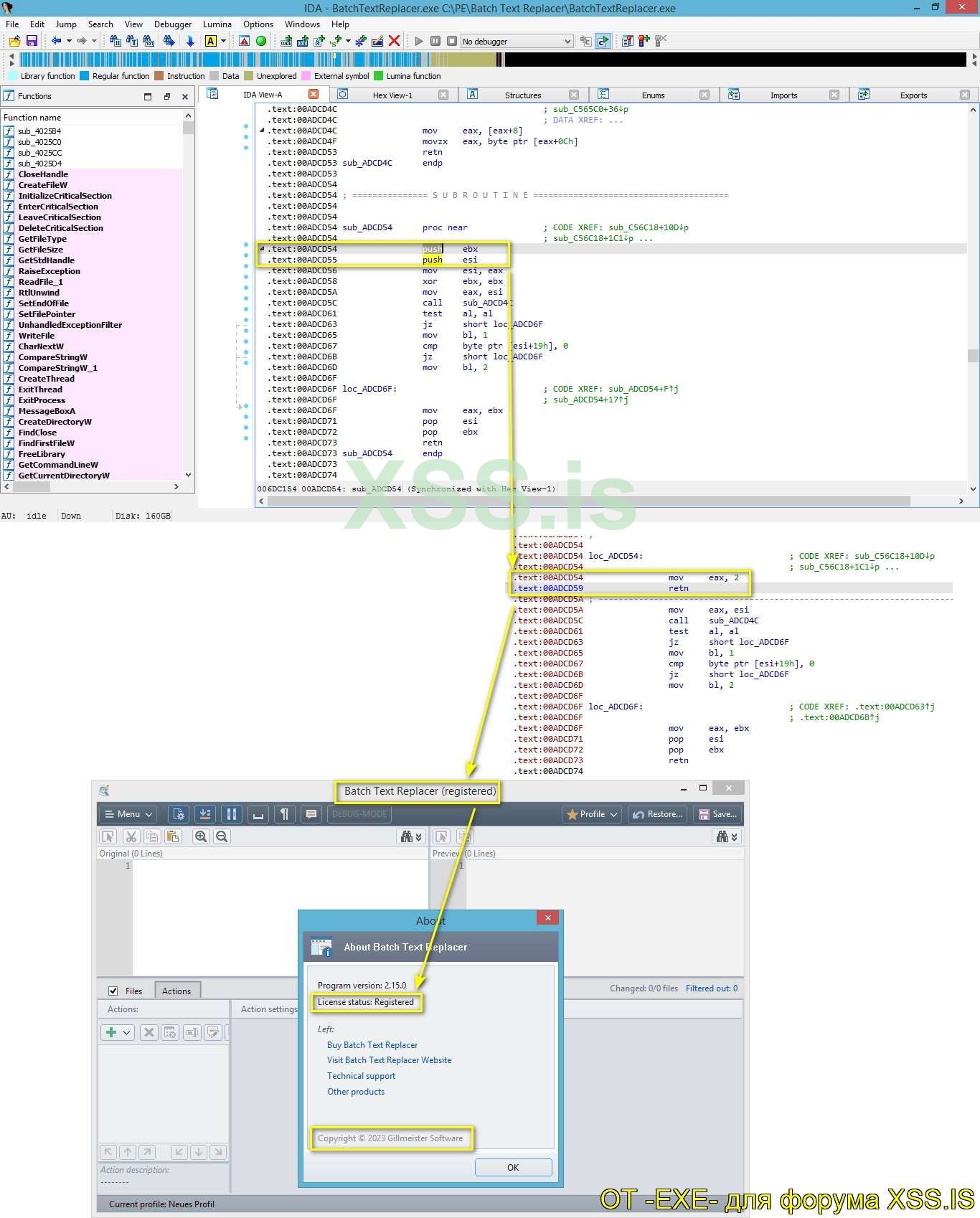Start the debugger process with play icon

click(x=419, y=41)
